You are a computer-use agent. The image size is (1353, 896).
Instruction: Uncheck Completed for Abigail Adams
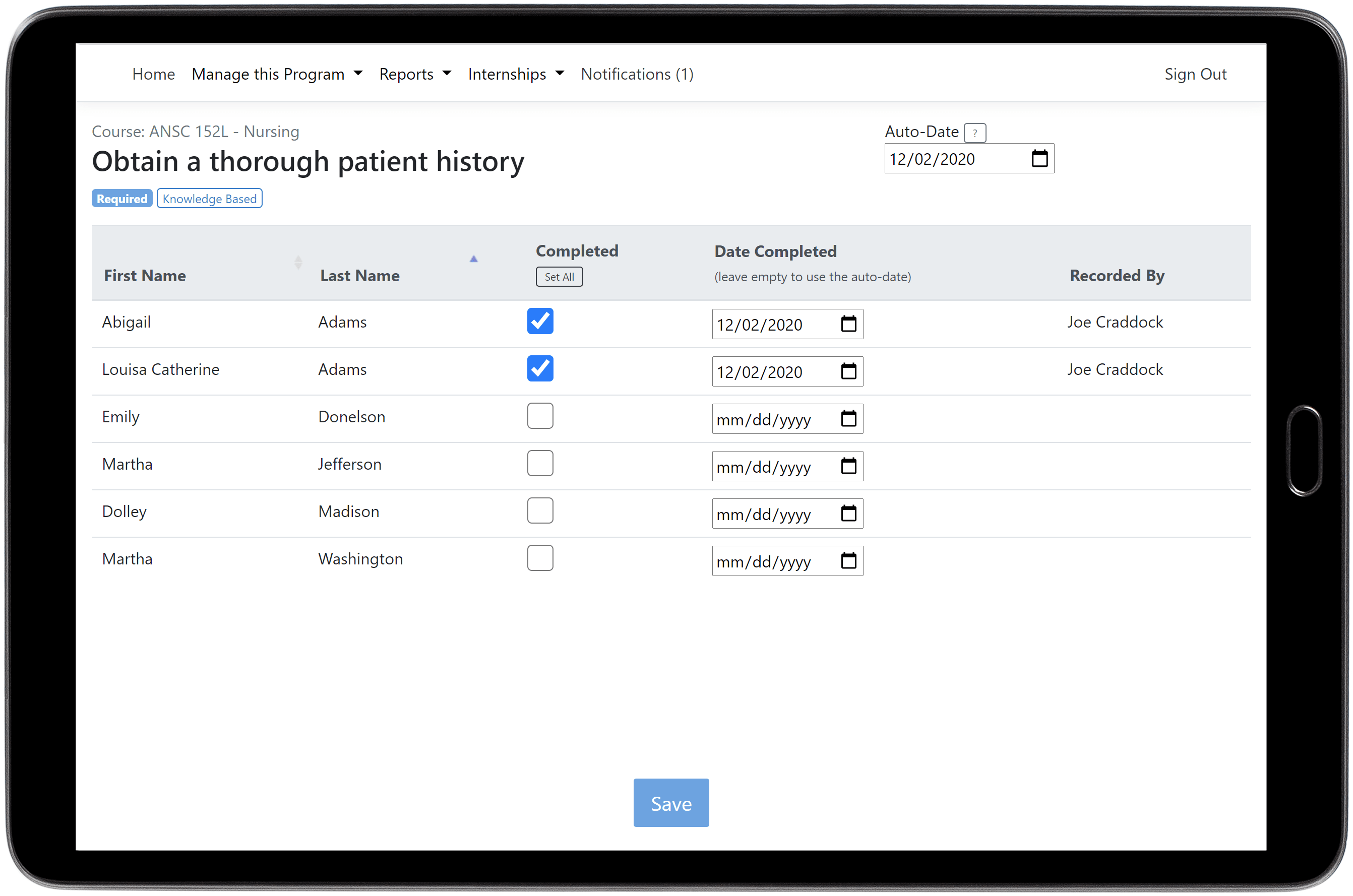click(x=539, y=321)
